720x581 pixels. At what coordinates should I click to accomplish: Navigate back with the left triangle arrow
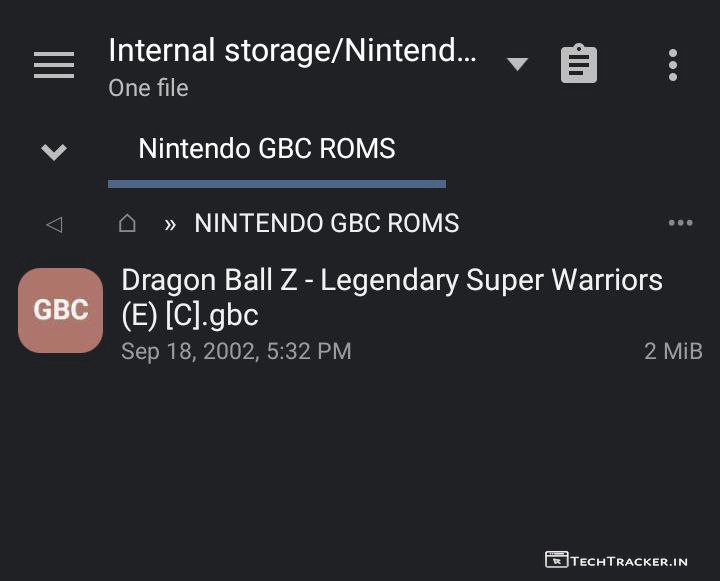pos(54,224)
